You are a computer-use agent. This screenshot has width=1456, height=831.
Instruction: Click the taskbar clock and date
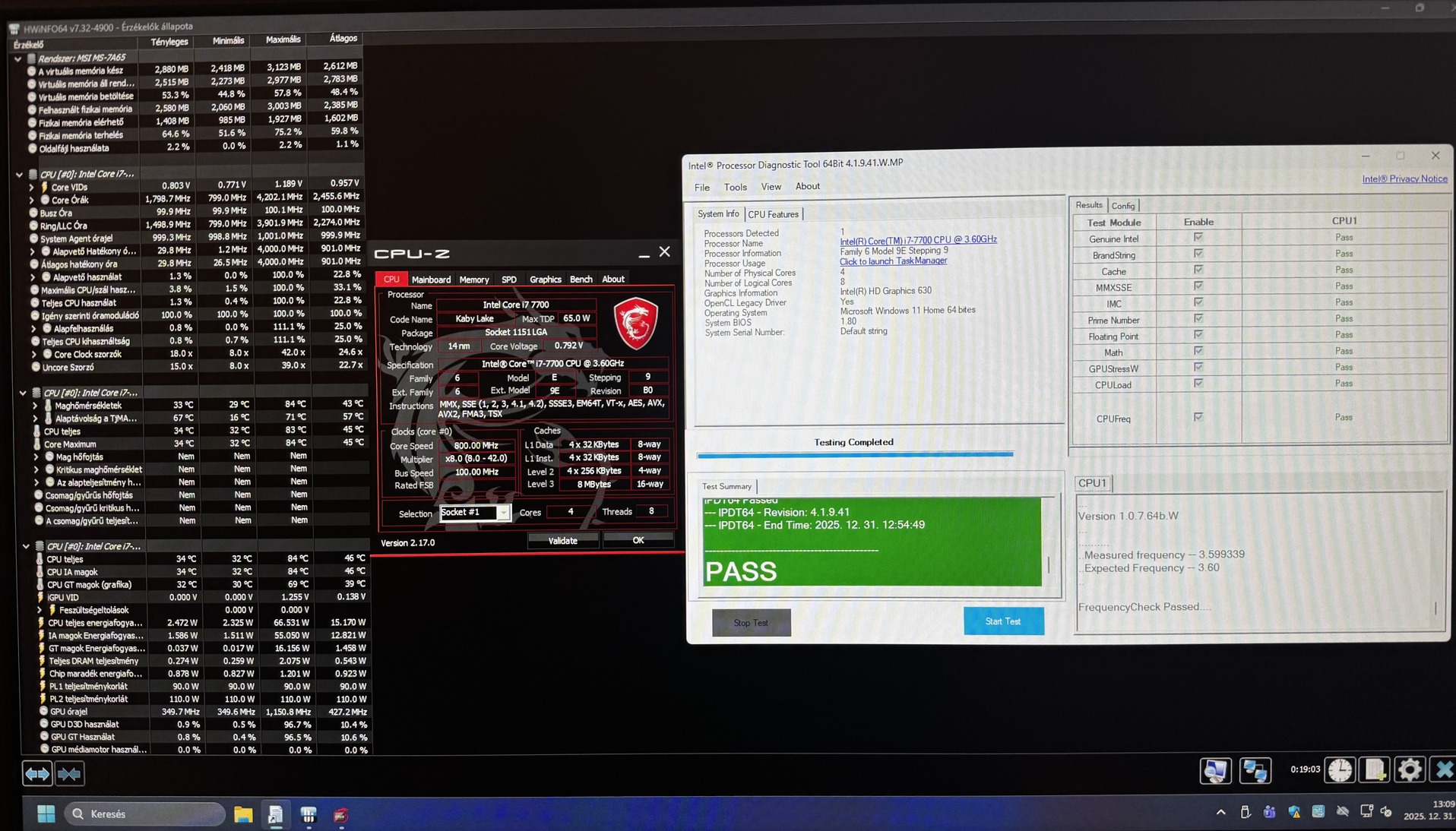click(1430, 810)
